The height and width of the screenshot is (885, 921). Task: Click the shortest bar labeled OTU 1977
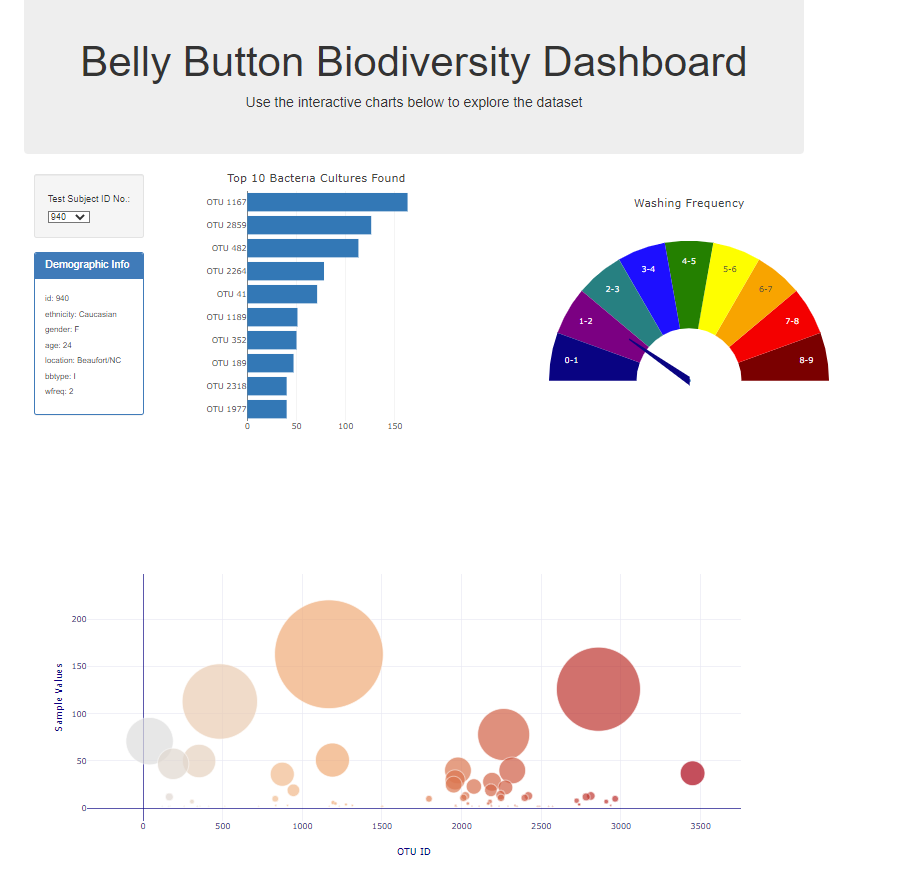click(267, 408)
